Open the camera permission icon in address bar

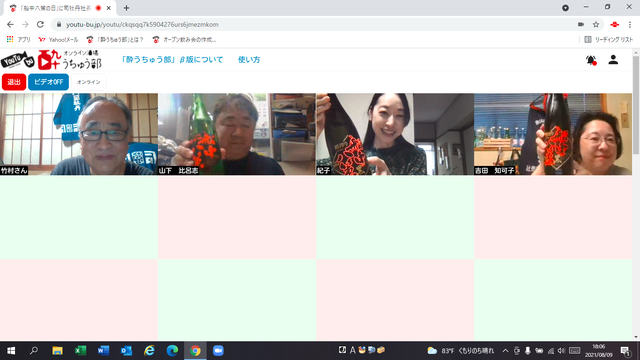point(581,24)
